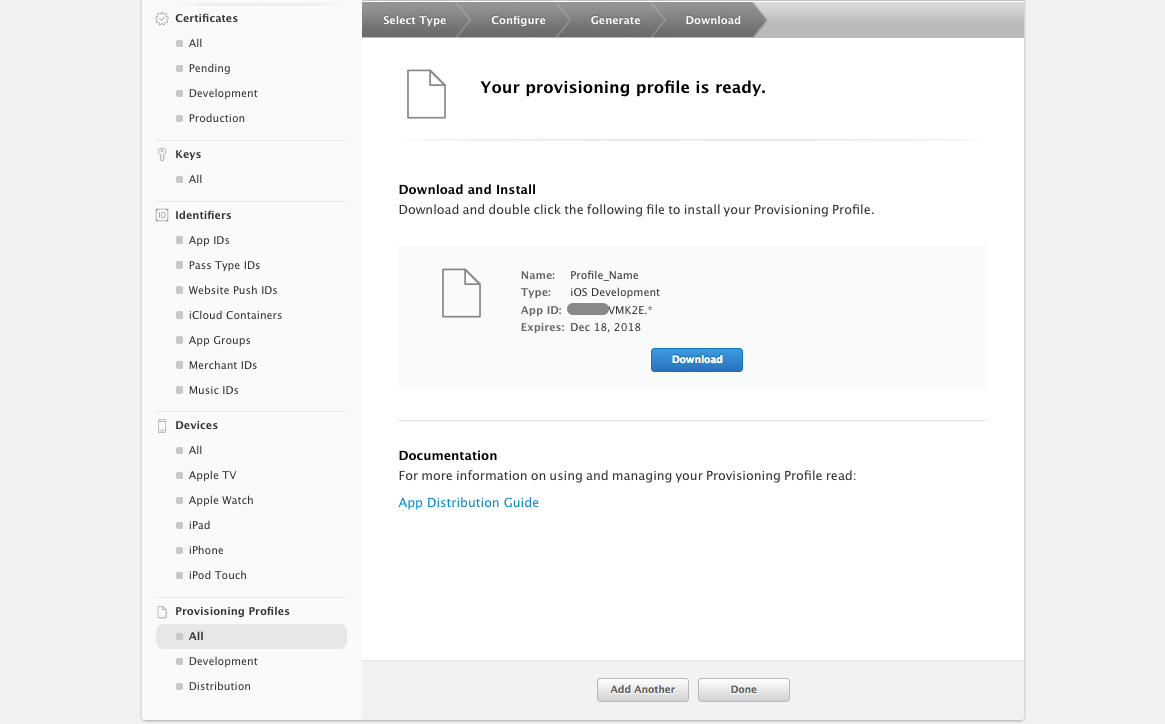Image resolution: width=1165 pixels, height=724 pixels.
Task: Download the provisioning profile
Action: coord(696,360)
